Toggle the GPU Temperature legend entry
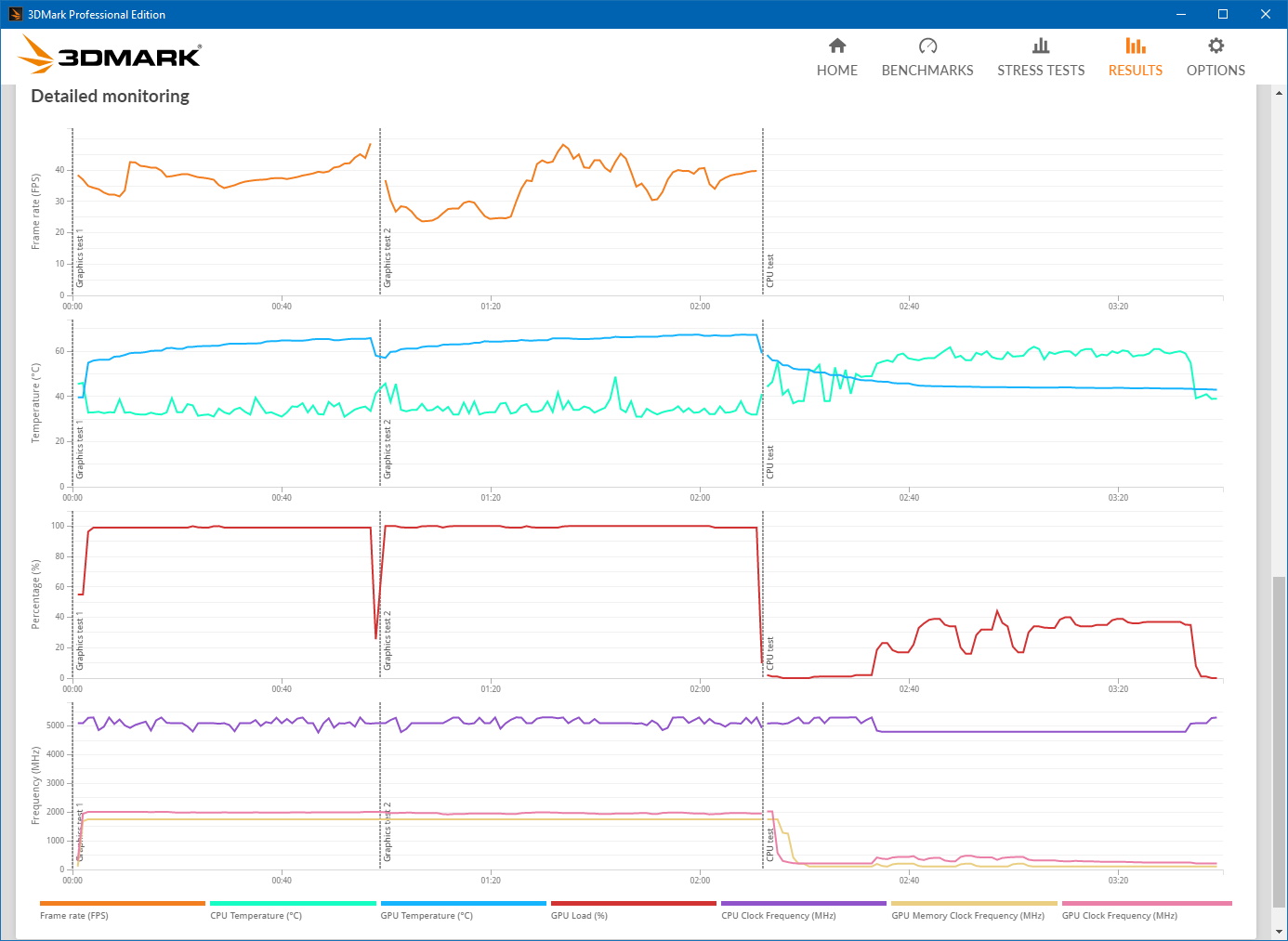This screenshot has width=1288, height=941. pyautogui.click(x=427, y=916)
